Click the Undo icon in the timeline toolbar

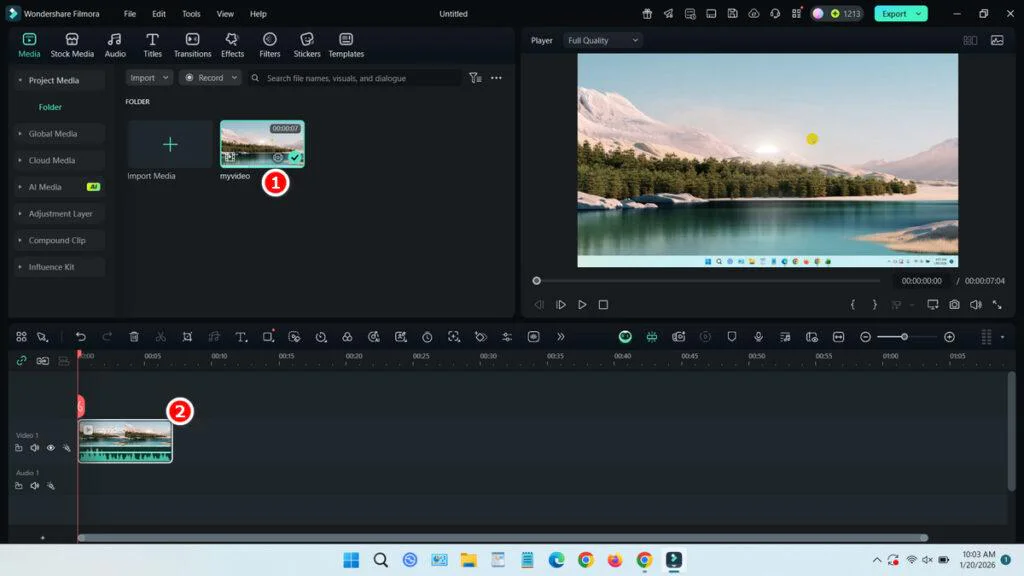click(81, 337)
